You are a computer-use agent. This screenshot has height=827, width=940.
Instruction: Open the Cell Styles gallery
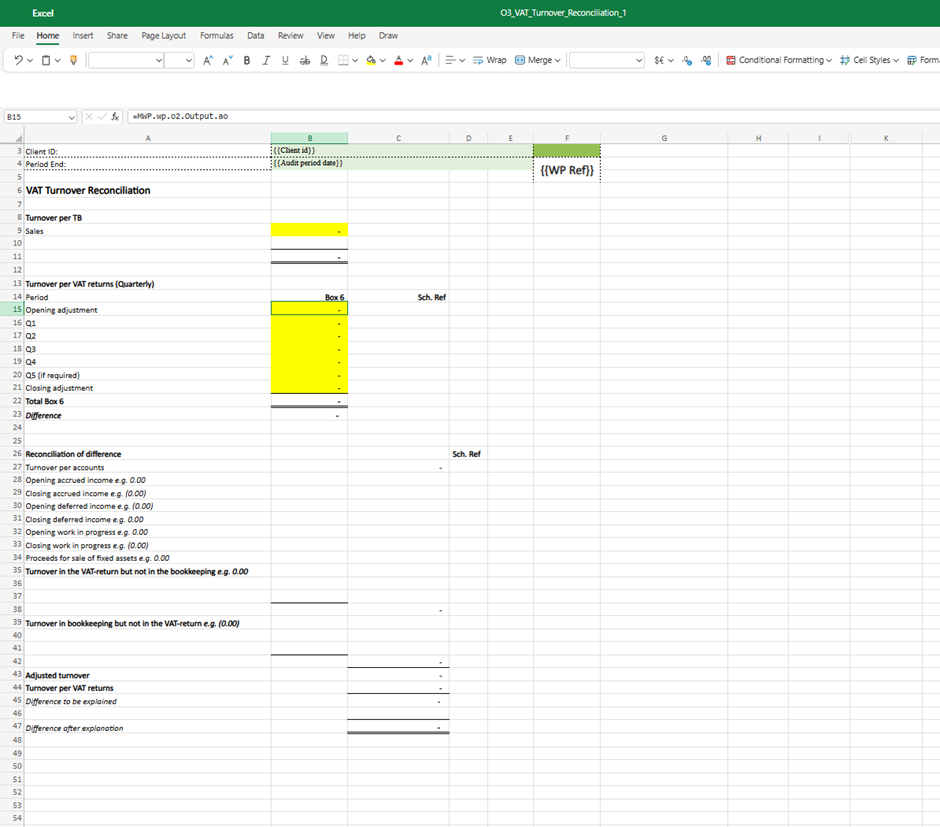[x=869, y=60]
